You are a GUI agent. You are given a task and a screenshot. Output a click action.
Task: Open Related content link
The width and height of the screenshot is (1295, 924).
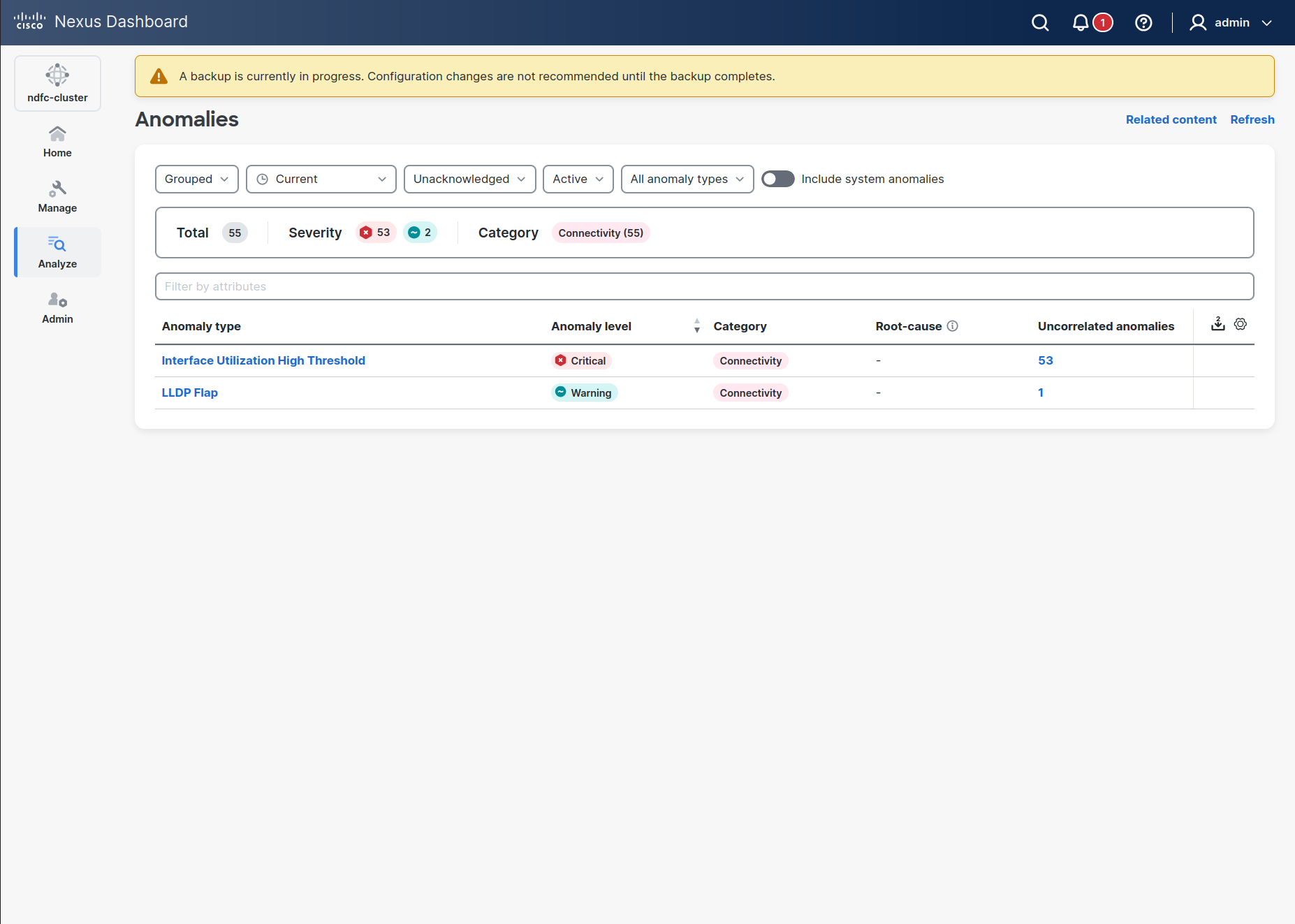[1171, 119]
